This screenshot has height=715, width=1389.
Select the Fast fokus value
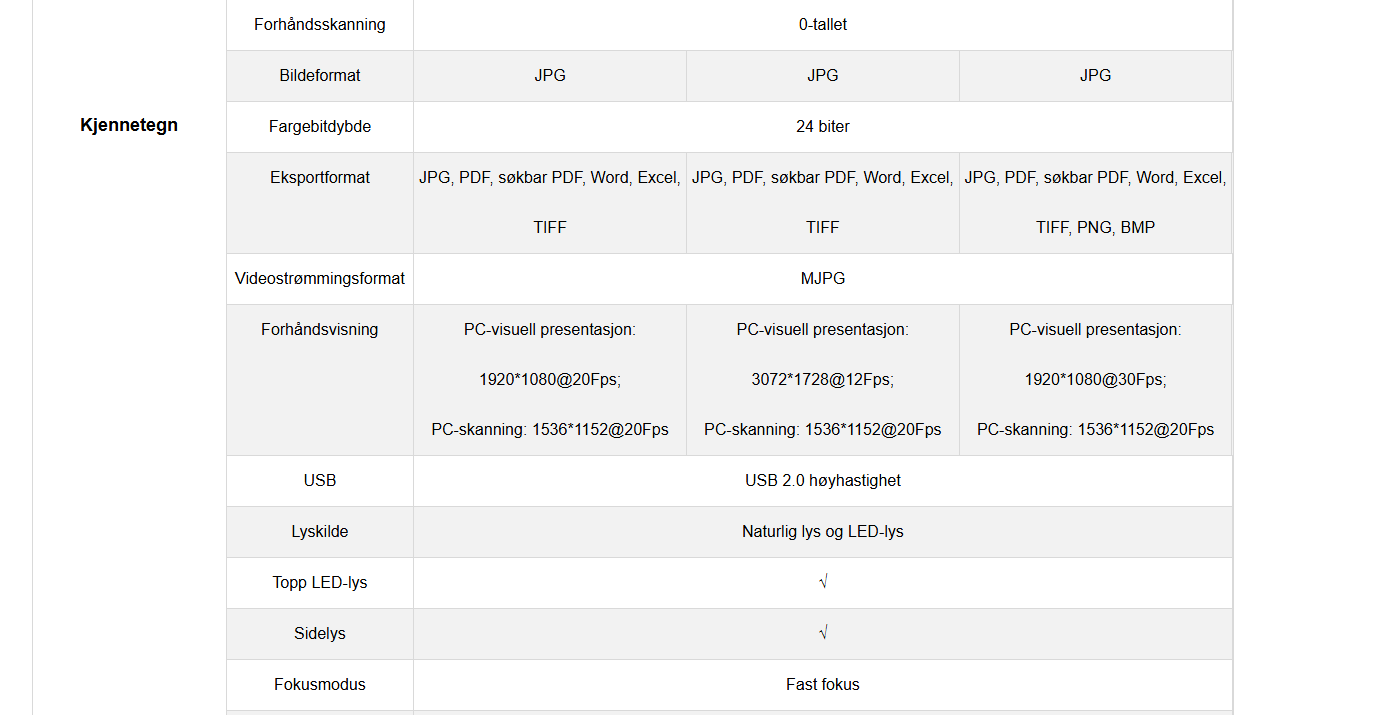tap(822, 684)
